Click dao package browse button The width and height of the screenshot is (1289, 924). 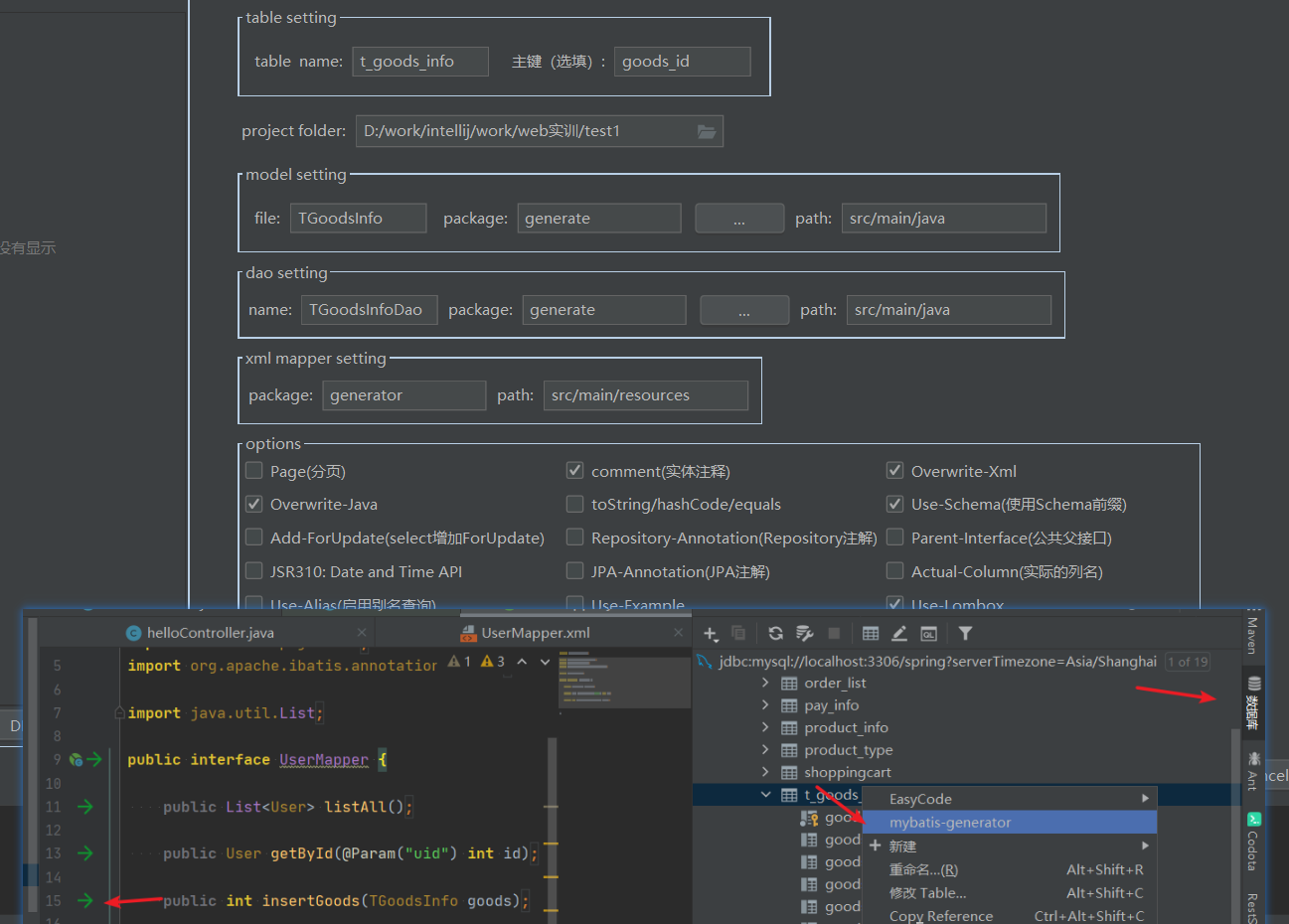pos(744,310)
